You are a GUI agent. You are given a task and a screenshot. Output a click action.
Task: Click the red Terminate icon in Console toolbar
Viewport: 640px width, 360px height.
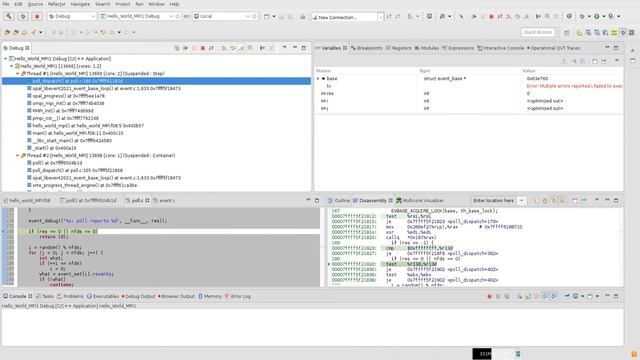(x=489, y=296)
